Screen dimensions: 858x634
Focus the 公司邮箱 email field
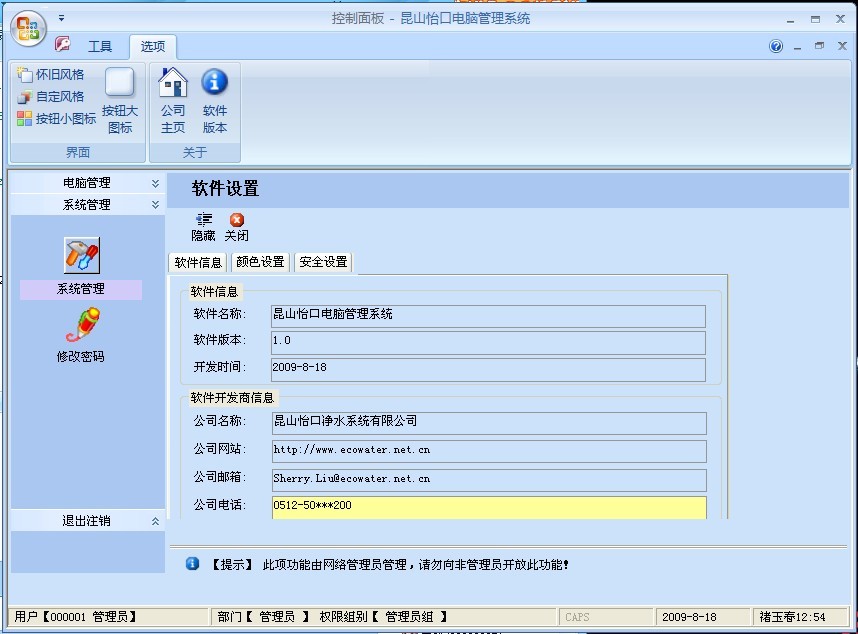click(489, 480)
